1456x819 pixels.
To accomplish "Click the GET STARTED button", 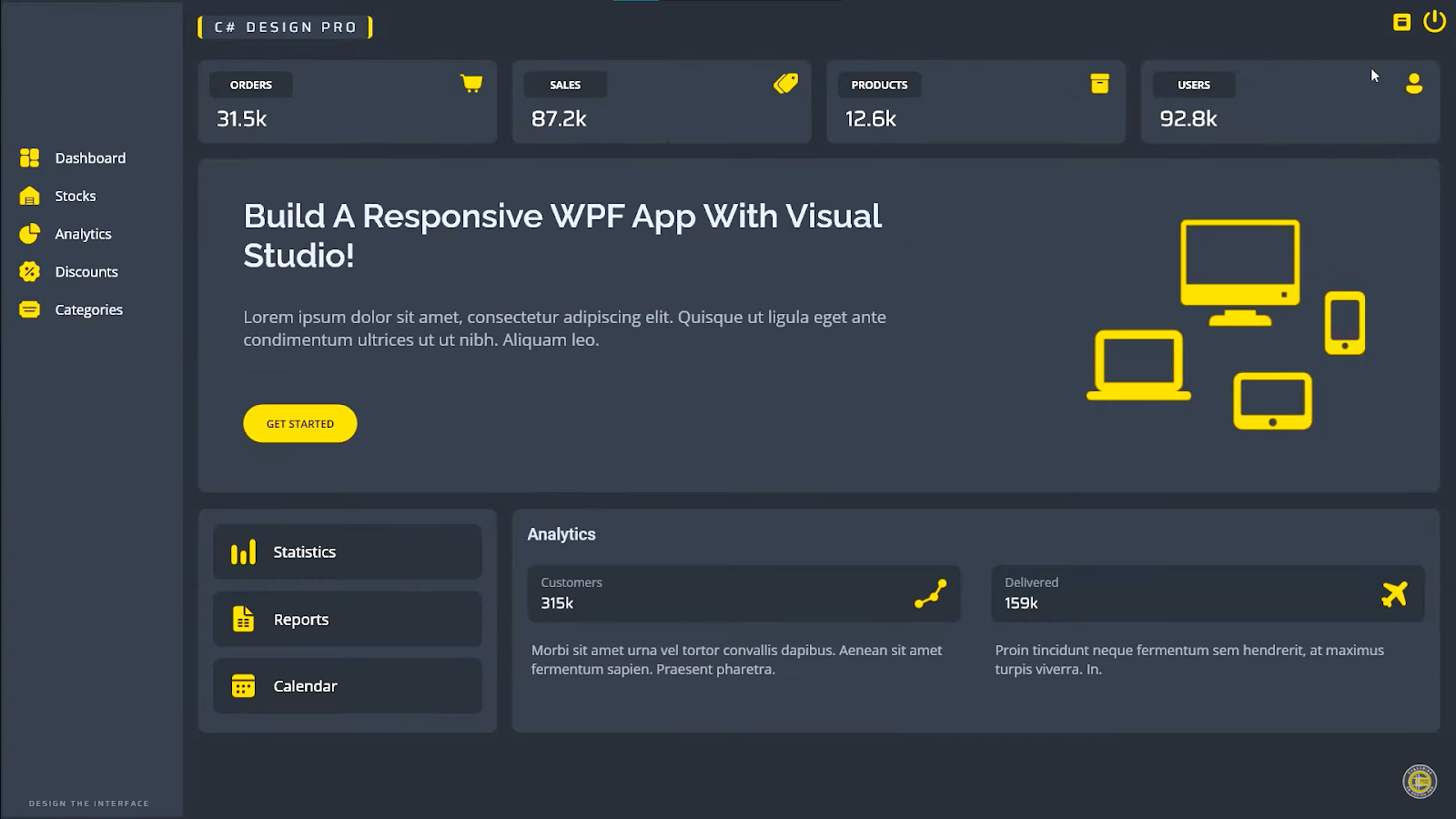I will (299, 423).
